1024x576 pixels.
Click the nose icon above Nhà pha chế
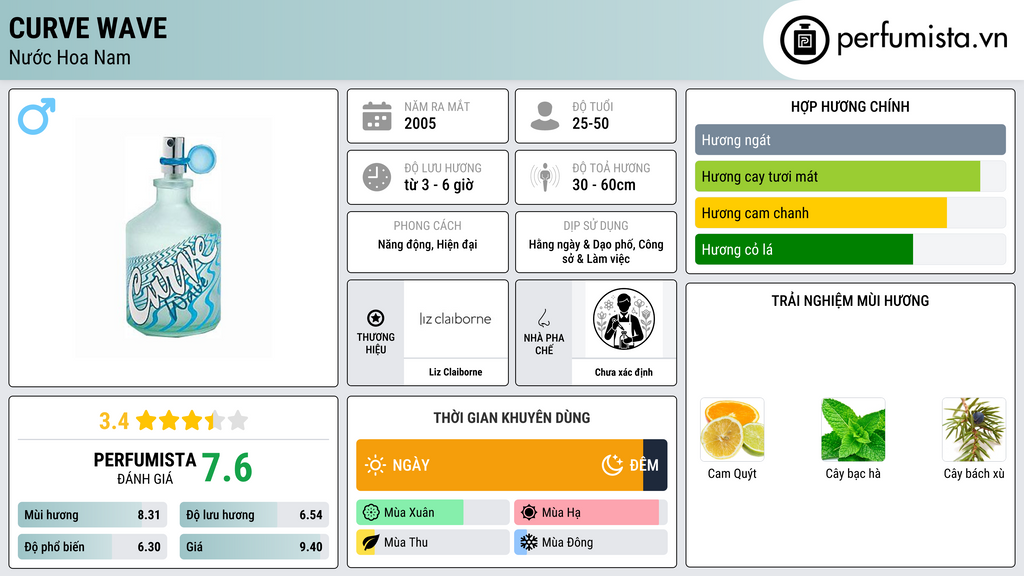(543, 318)
